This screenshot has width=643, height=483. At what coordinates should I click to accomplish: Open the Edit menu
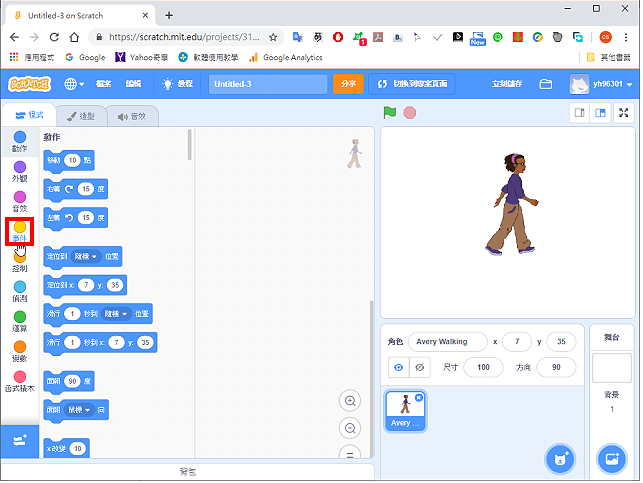click(133, 84)
